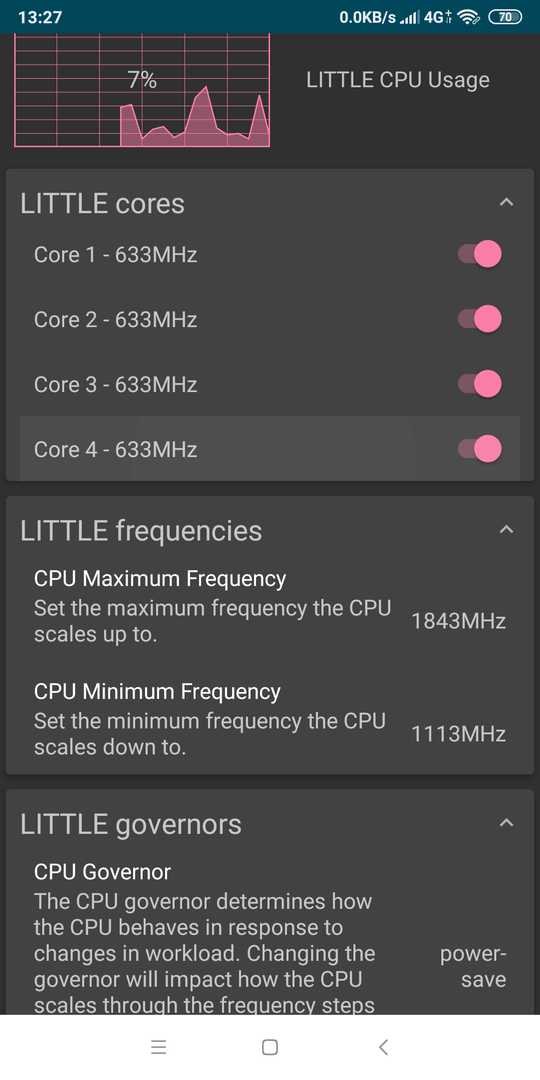Select the 1113MHz minimum frequency value
This screenshot has height=1080, width=540.
(458, 734)
